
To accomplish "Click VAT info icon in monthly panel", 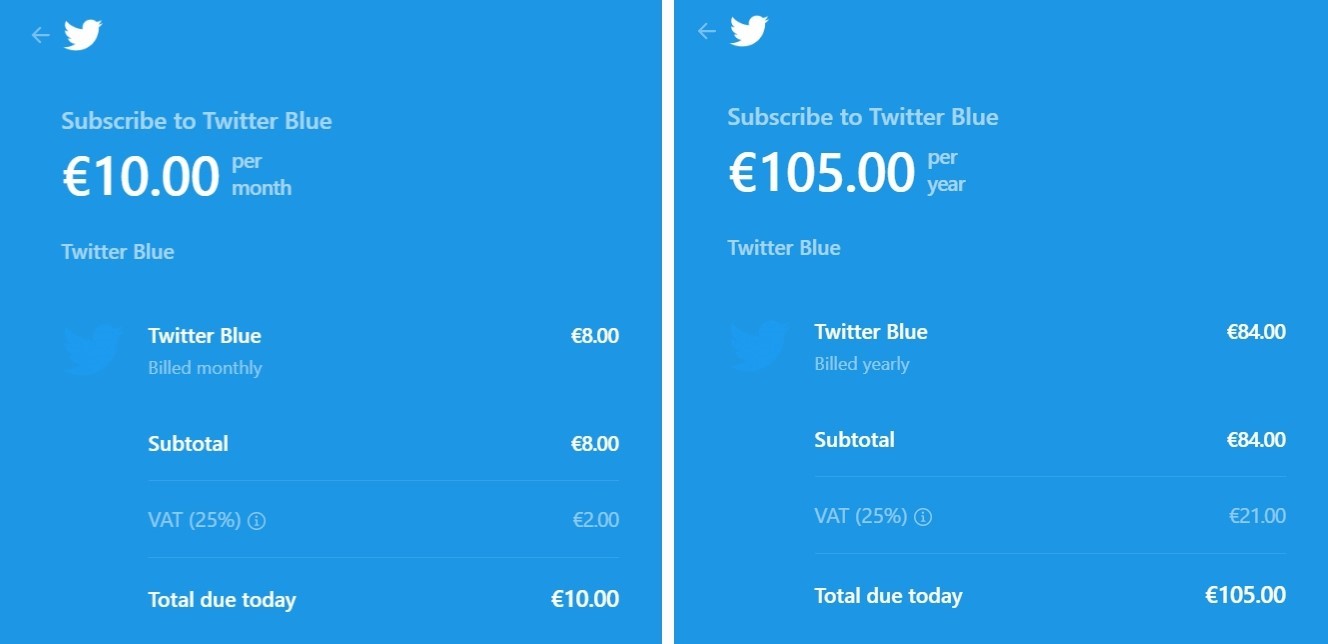I will point(256,520).
